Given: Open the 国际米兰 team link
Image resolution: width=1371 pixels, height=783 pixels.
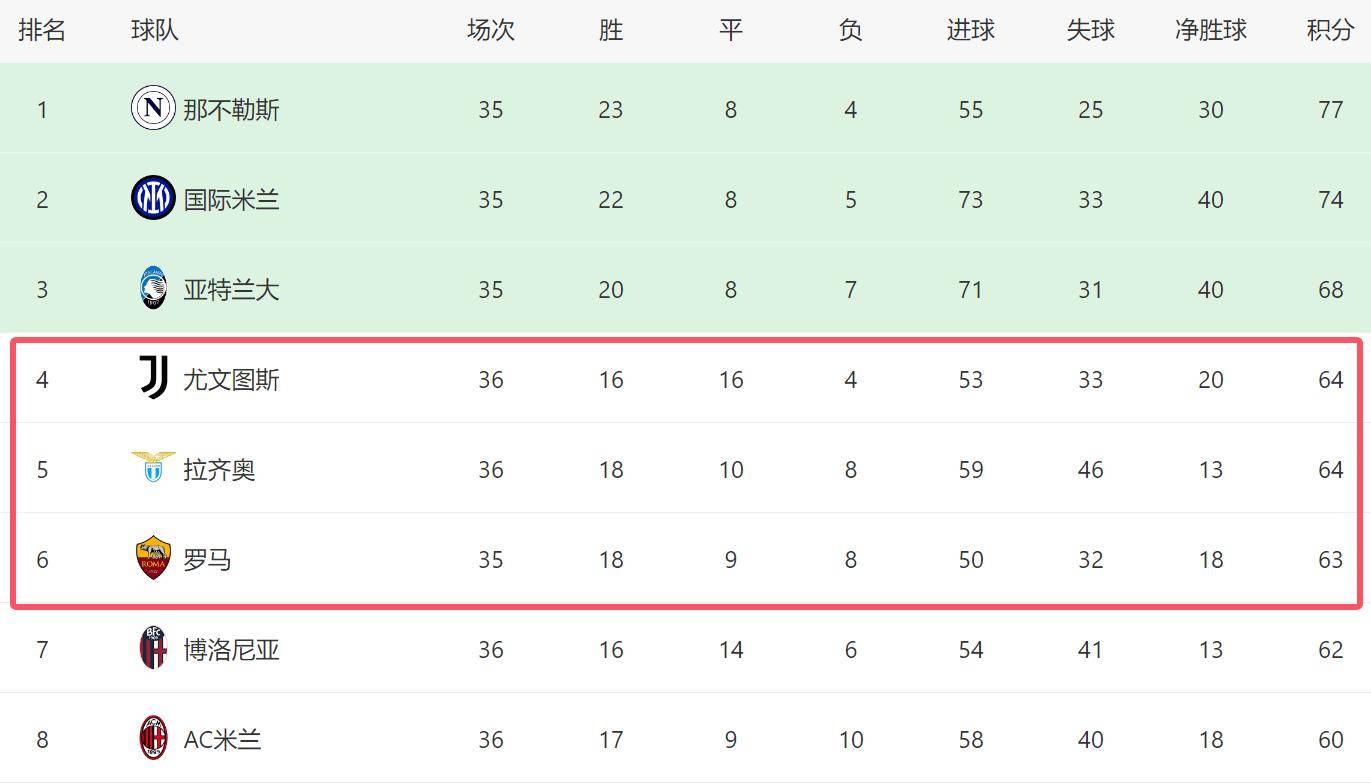Looking at the screenshot, I should point(231,199).
